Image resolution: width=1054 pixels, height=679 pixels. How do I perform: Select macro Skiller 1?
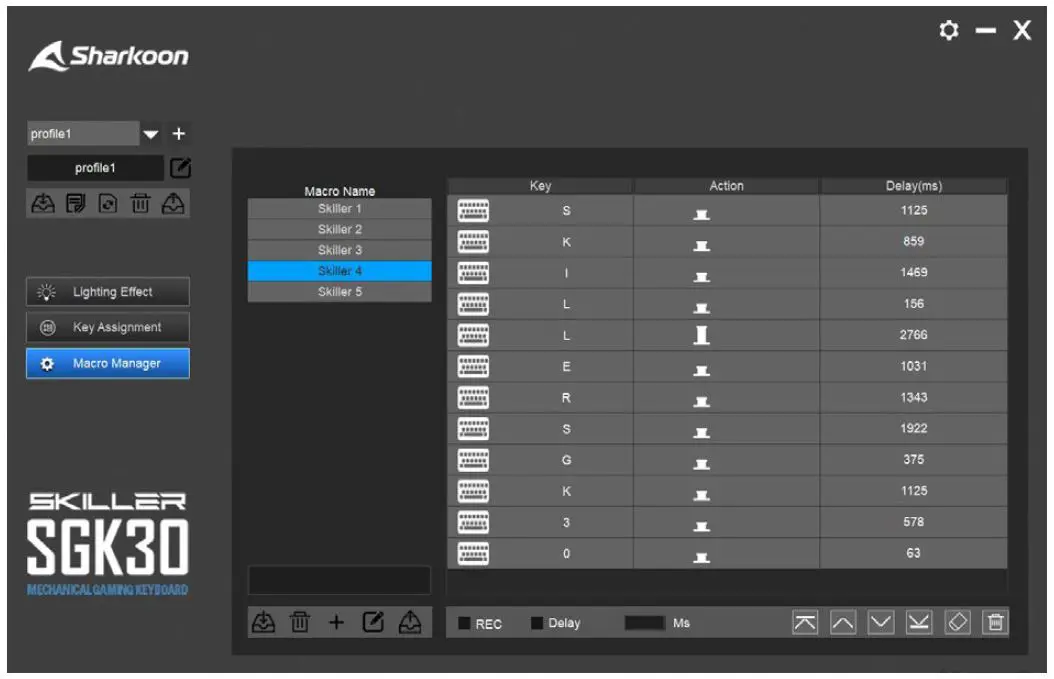339,208
